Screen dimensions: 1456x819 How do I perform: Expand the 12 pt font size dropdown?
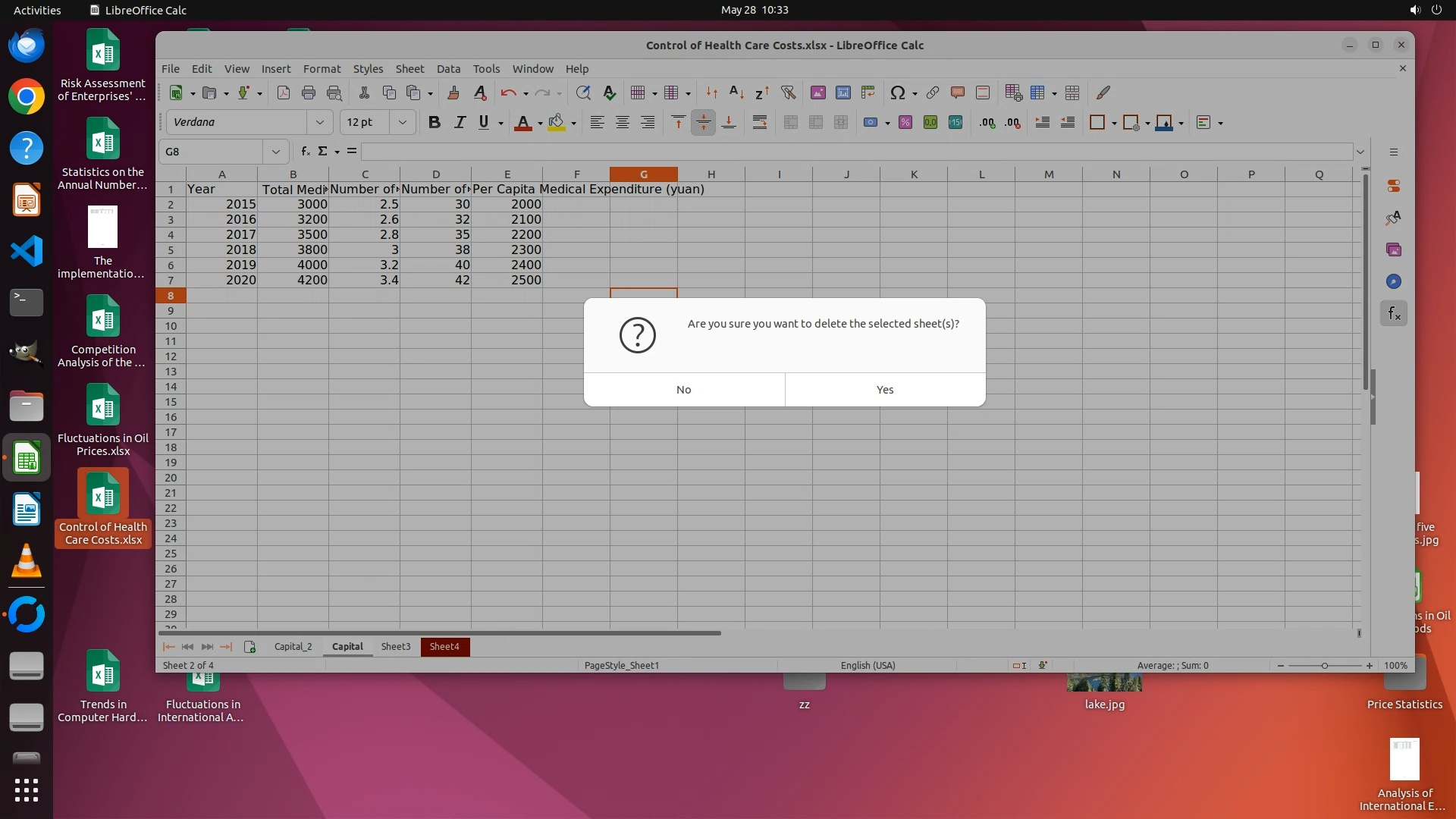coord(403,122)
